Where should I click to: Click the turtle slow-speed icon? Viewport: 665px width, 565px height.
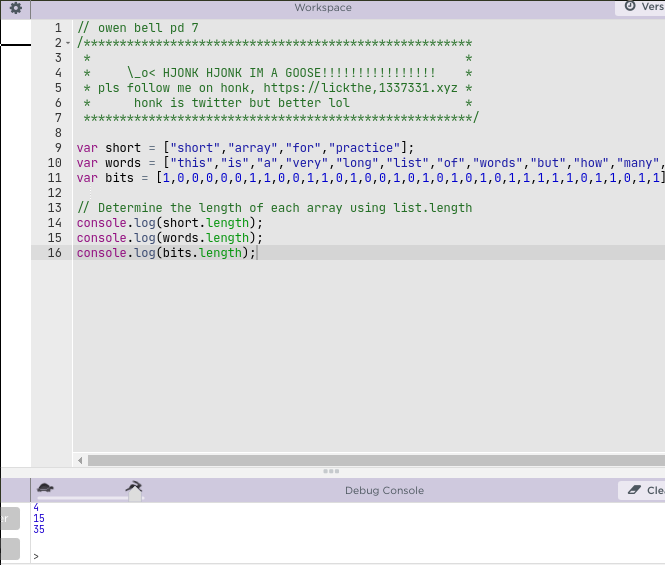point(45,488)
